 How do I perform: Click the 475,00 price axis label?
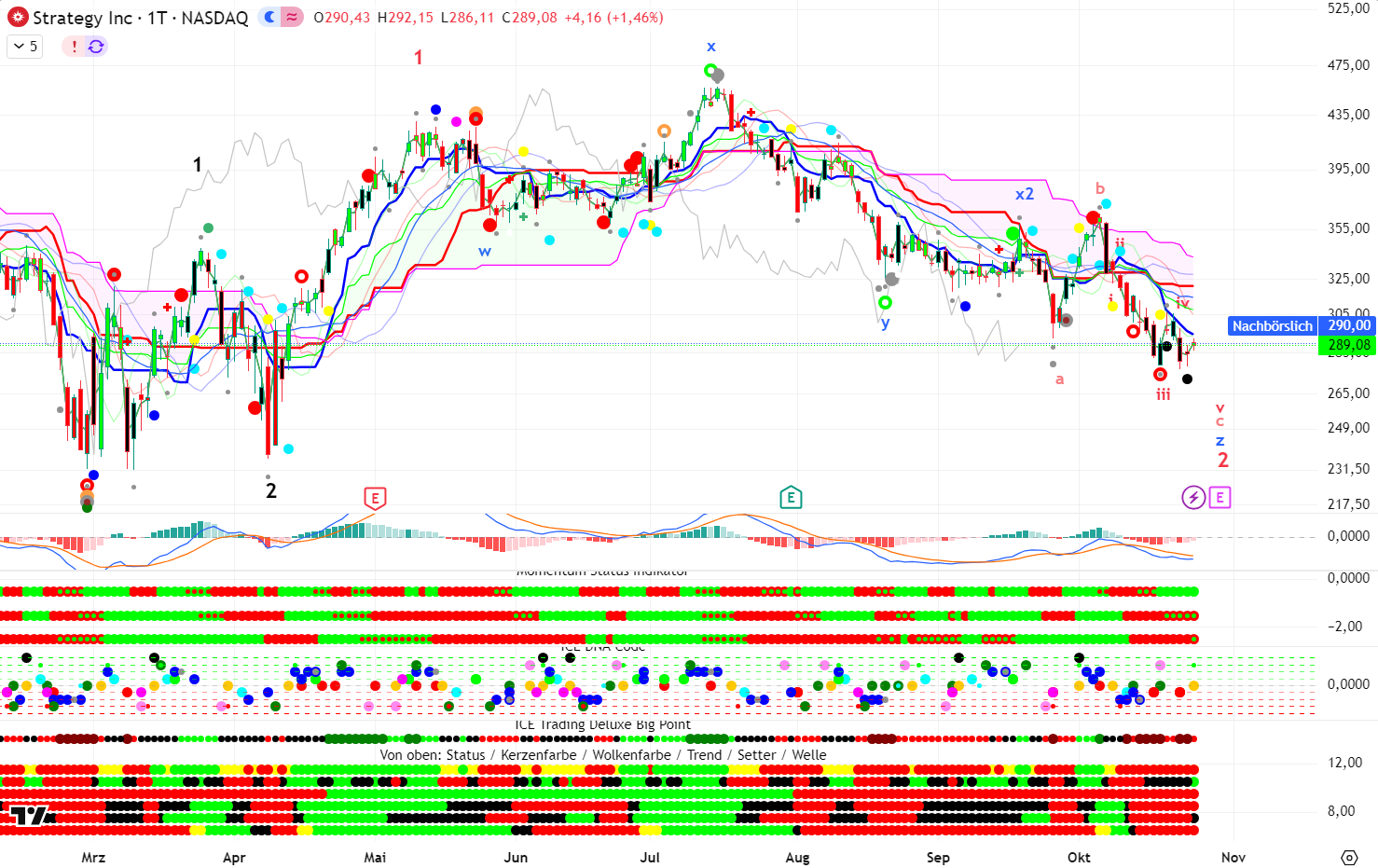1348,65
